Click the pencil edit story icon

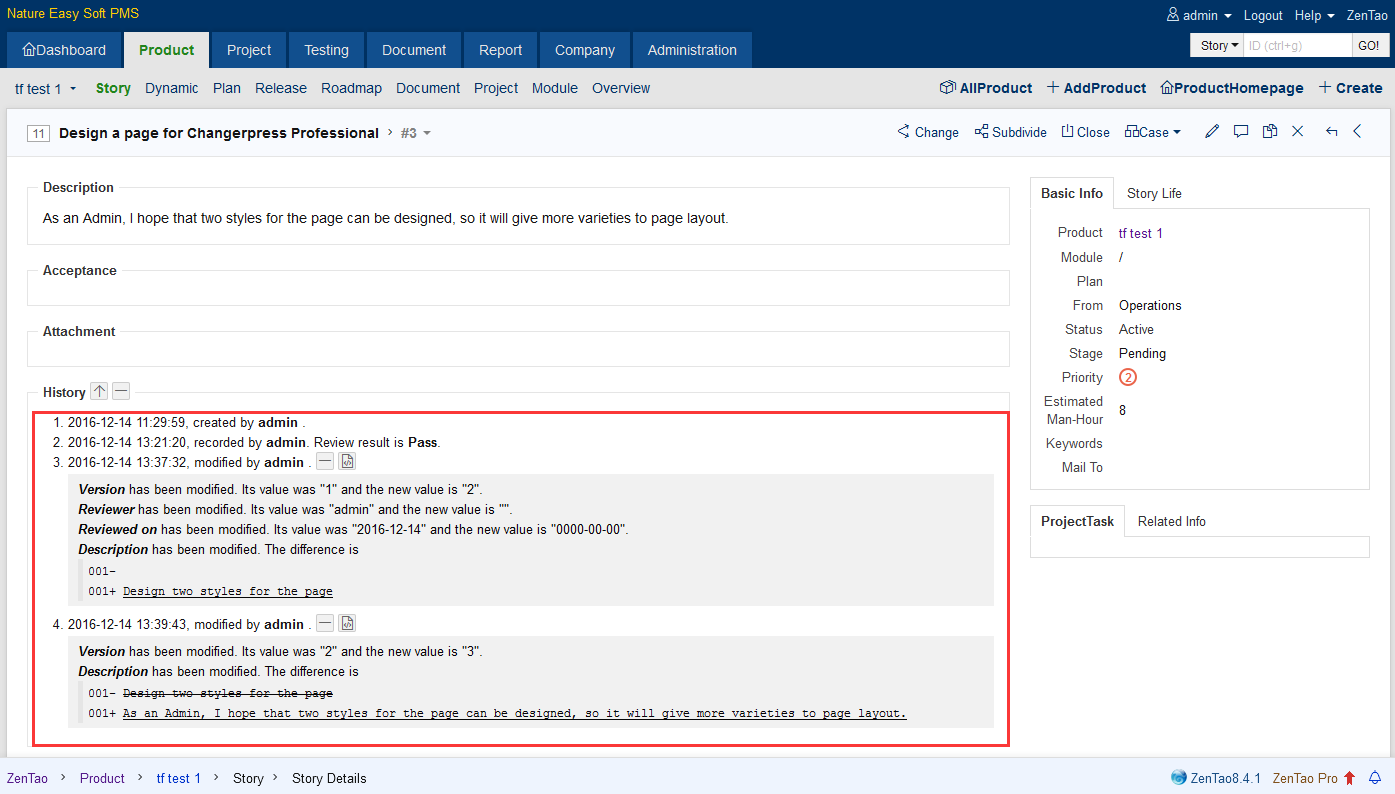pyautogui.click(x=1212, y=132)
